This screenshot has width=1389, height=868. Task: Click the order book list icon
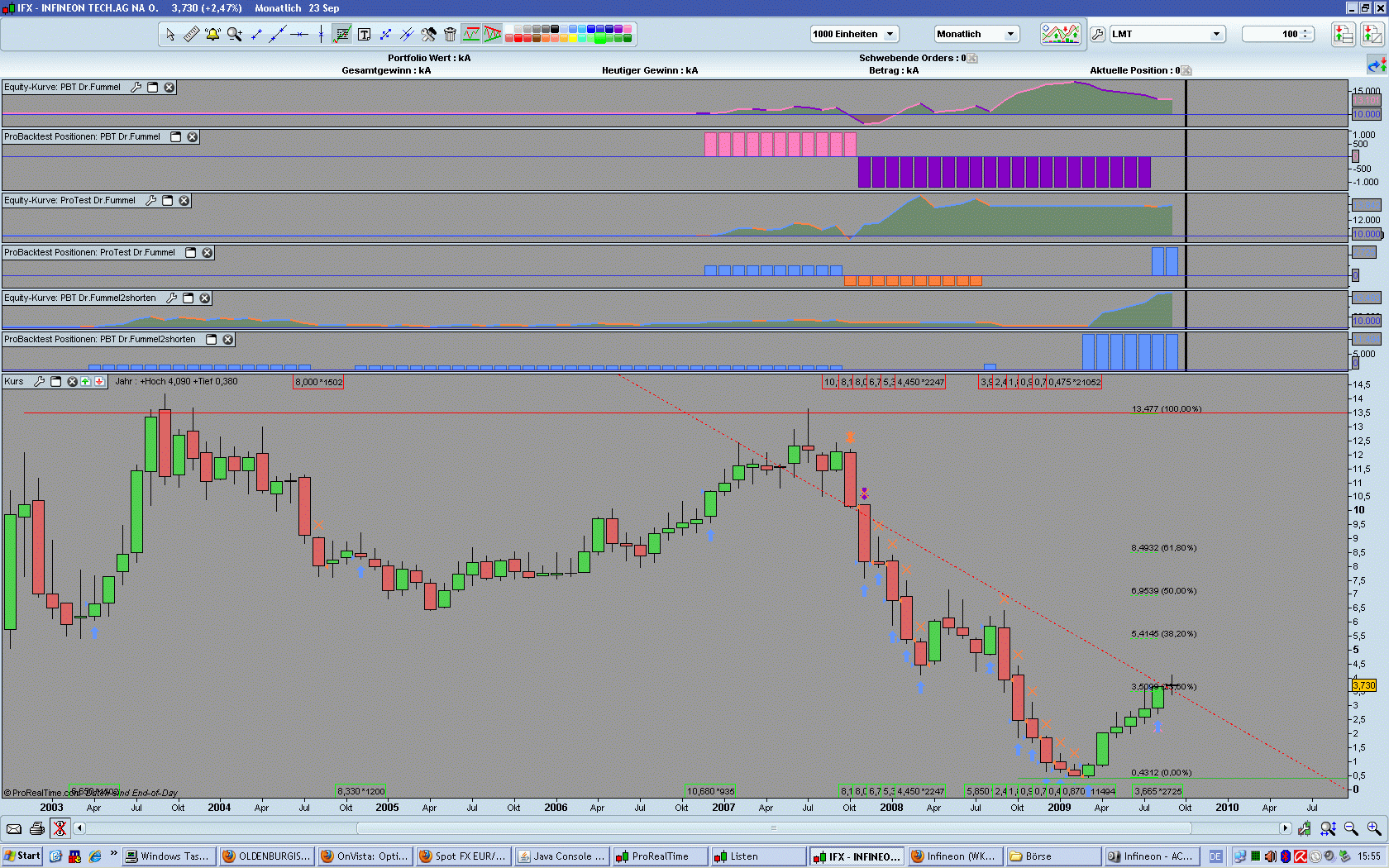click(x=1343, y=34)
